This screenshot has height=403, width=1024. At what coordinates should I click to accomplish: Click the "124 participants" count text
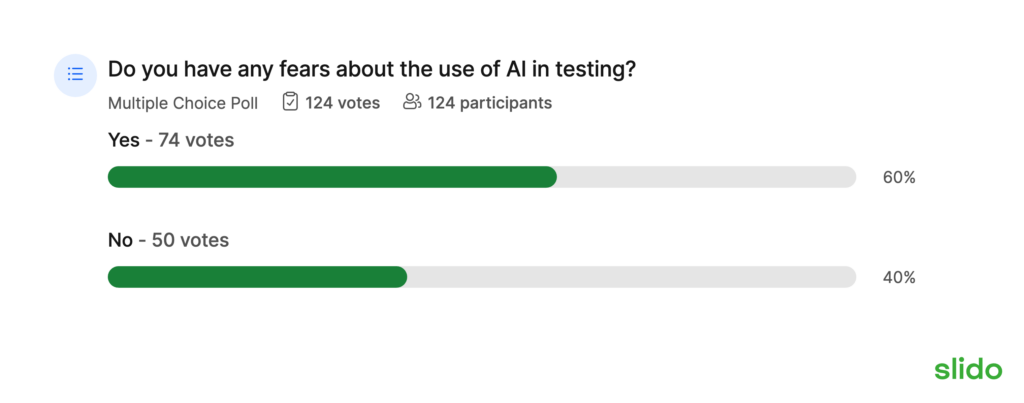489,103
